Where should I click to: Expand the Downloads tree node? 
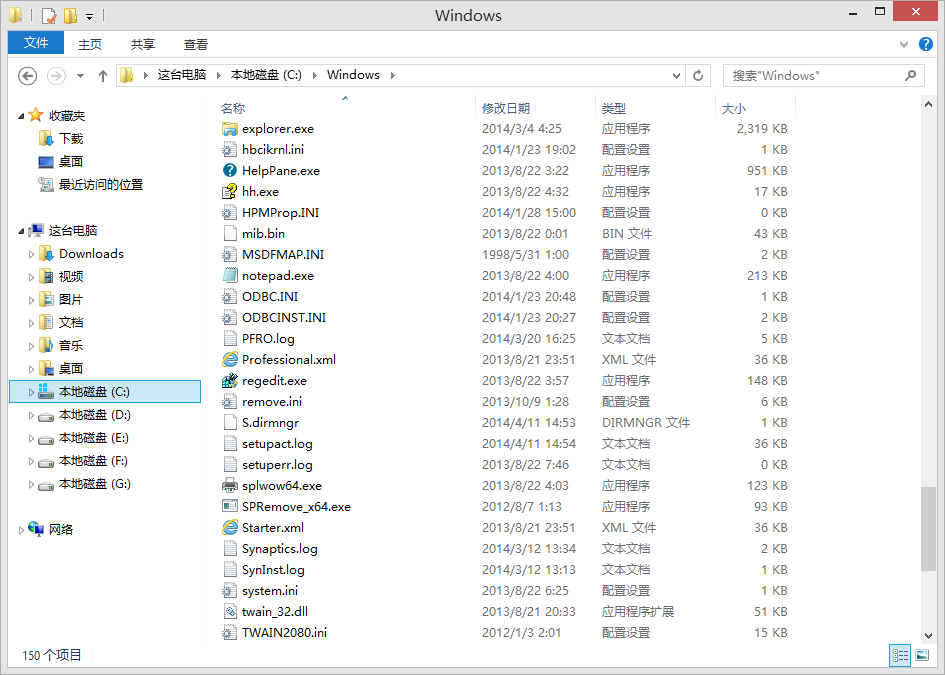(x=31, y=254)
